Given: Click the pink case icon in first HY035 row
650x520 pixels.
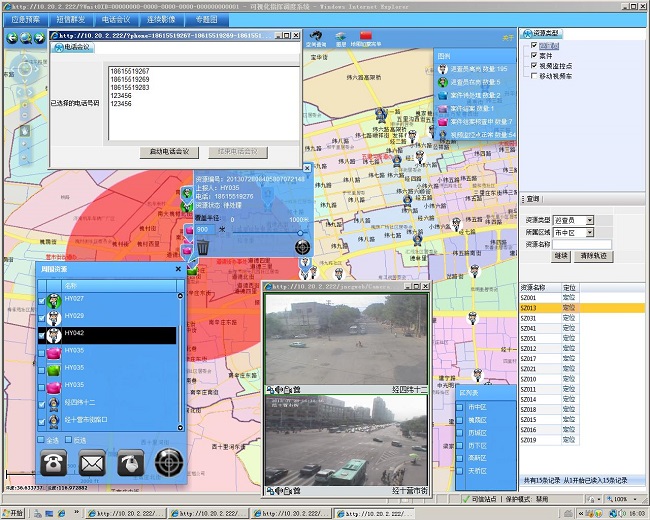Looking at the screenshot, I should click(x=54, y=353).
